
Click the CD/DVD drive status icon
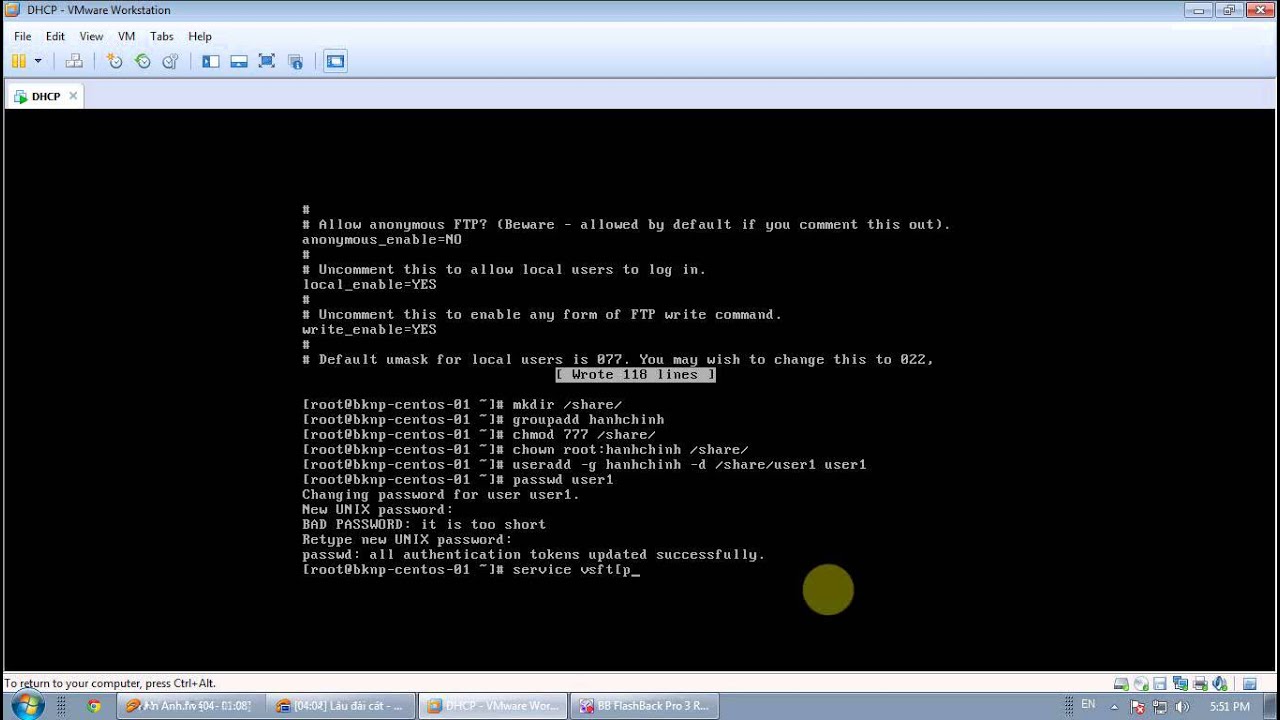tap(1141, 684)
